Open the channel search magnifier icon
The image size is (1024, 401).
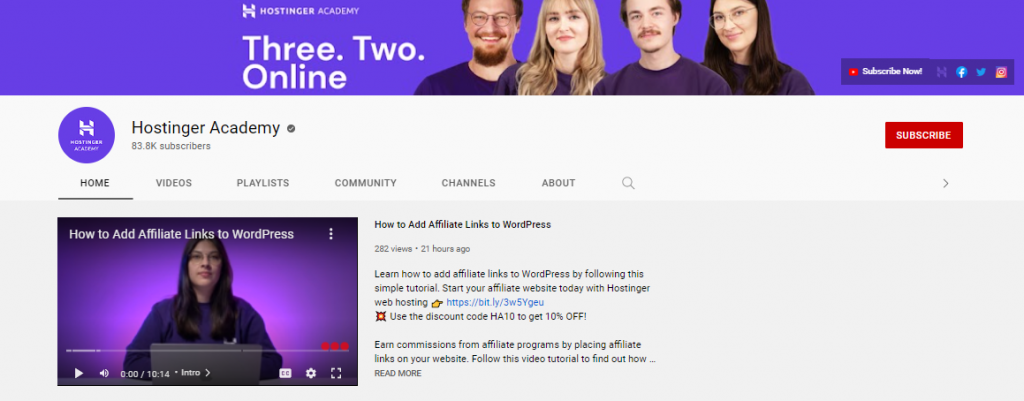click(628, 183)
